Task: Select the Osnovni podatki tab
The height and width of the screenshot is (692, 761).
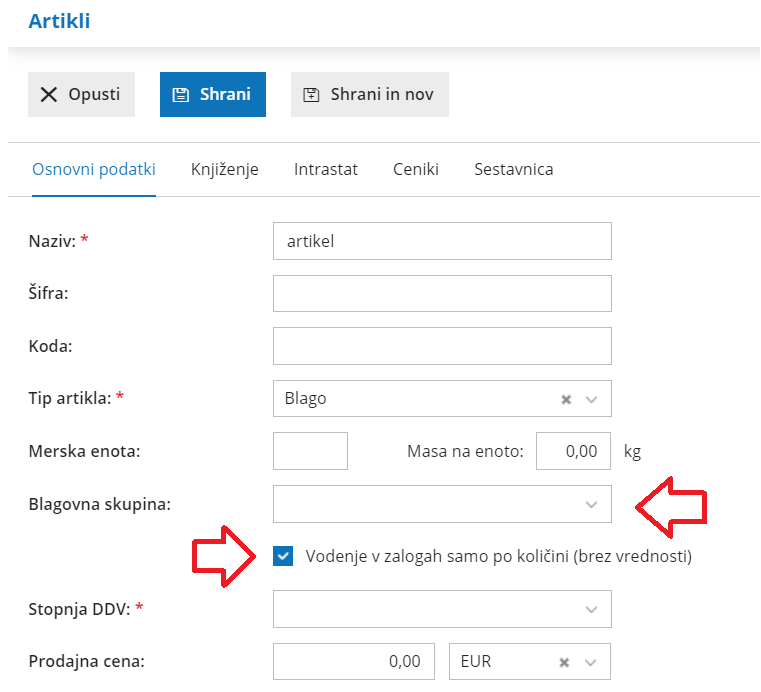Action: [94, 169]
